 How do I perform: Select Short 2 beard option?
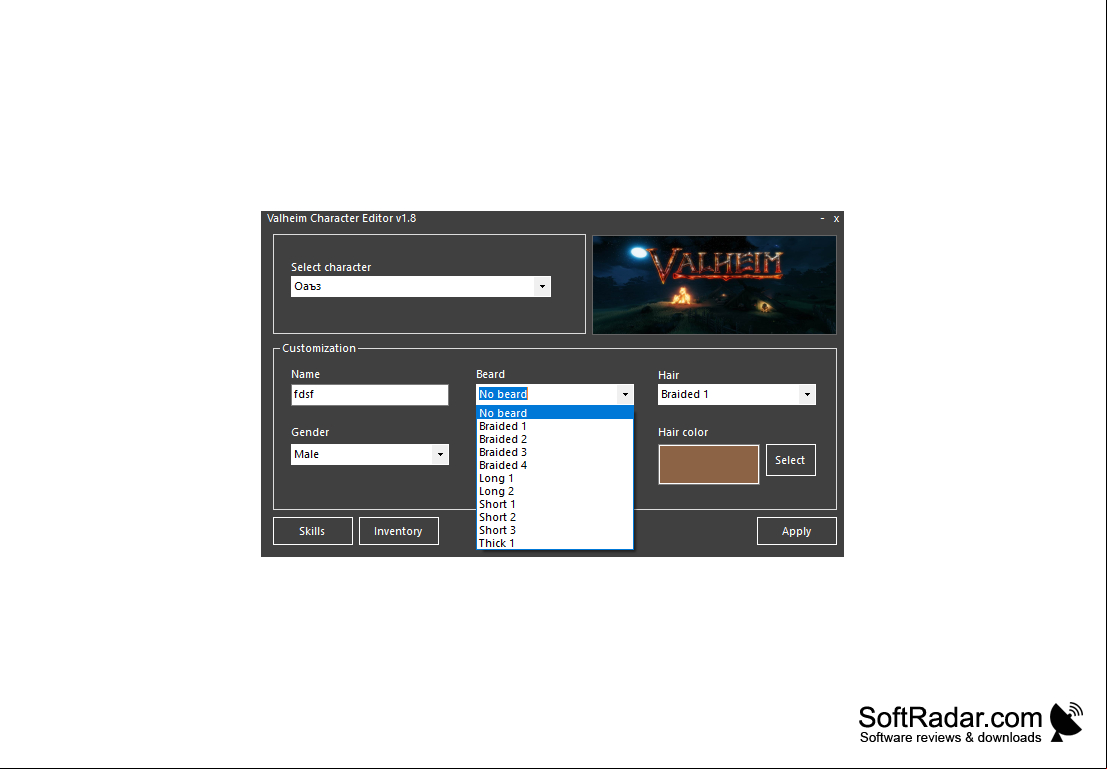coord(555,517)
